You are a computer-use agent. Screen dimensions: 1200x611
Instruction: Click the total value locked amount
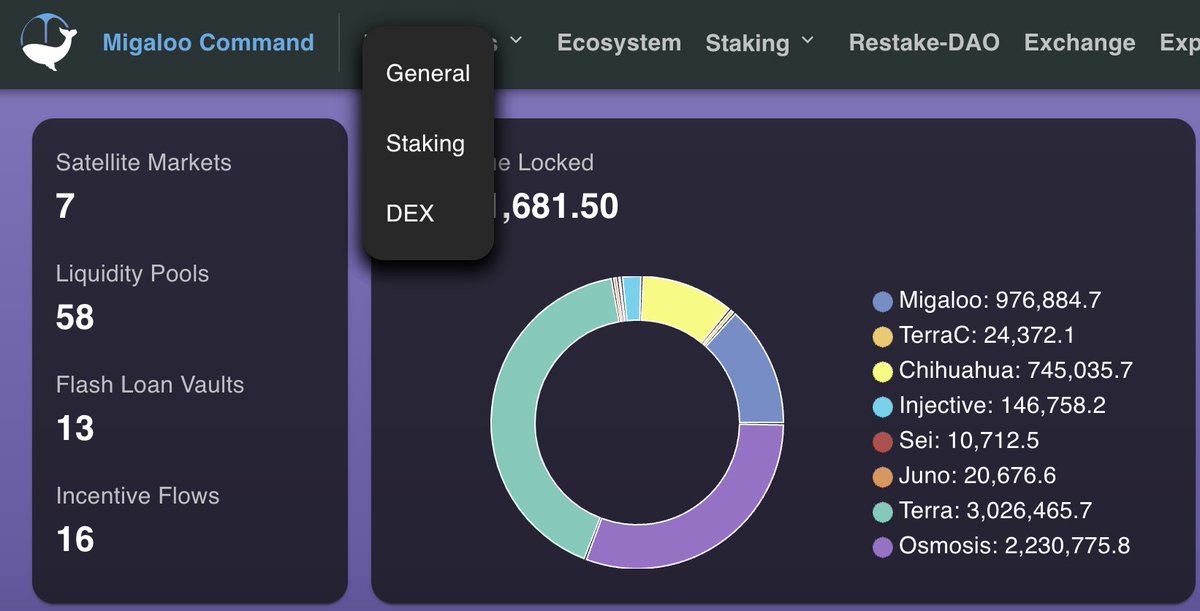point(555,207)
